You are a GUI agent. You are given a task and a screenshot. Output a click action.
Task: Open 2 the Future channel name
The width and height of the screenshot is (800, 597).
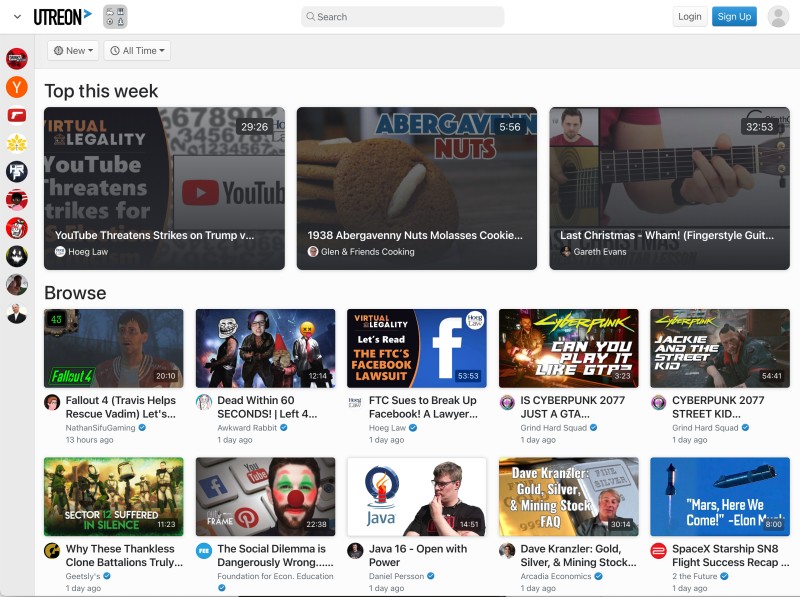pyautogui.click(x=694, y=576)
